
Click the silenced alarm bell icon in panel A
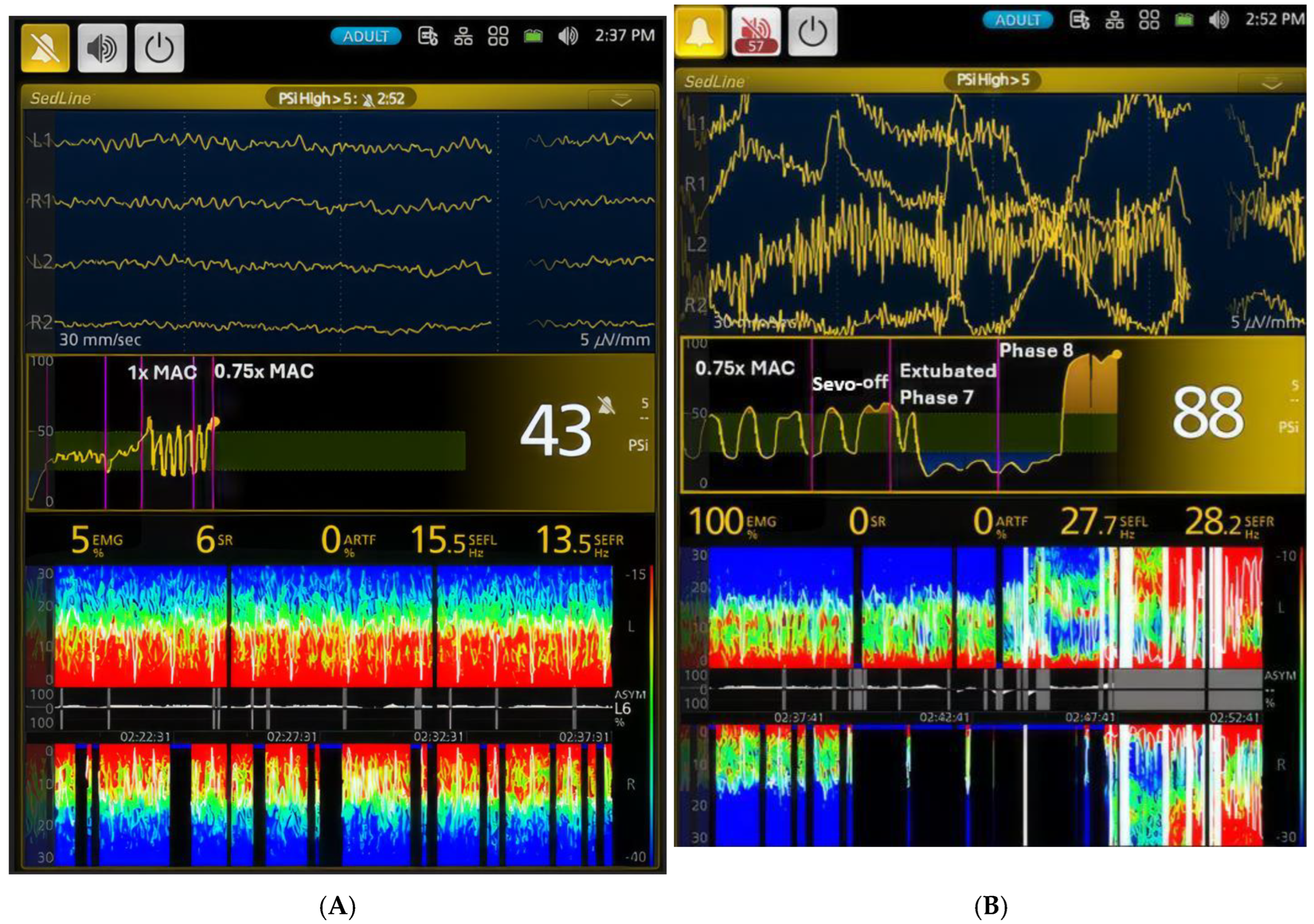[x=45, y=48]
